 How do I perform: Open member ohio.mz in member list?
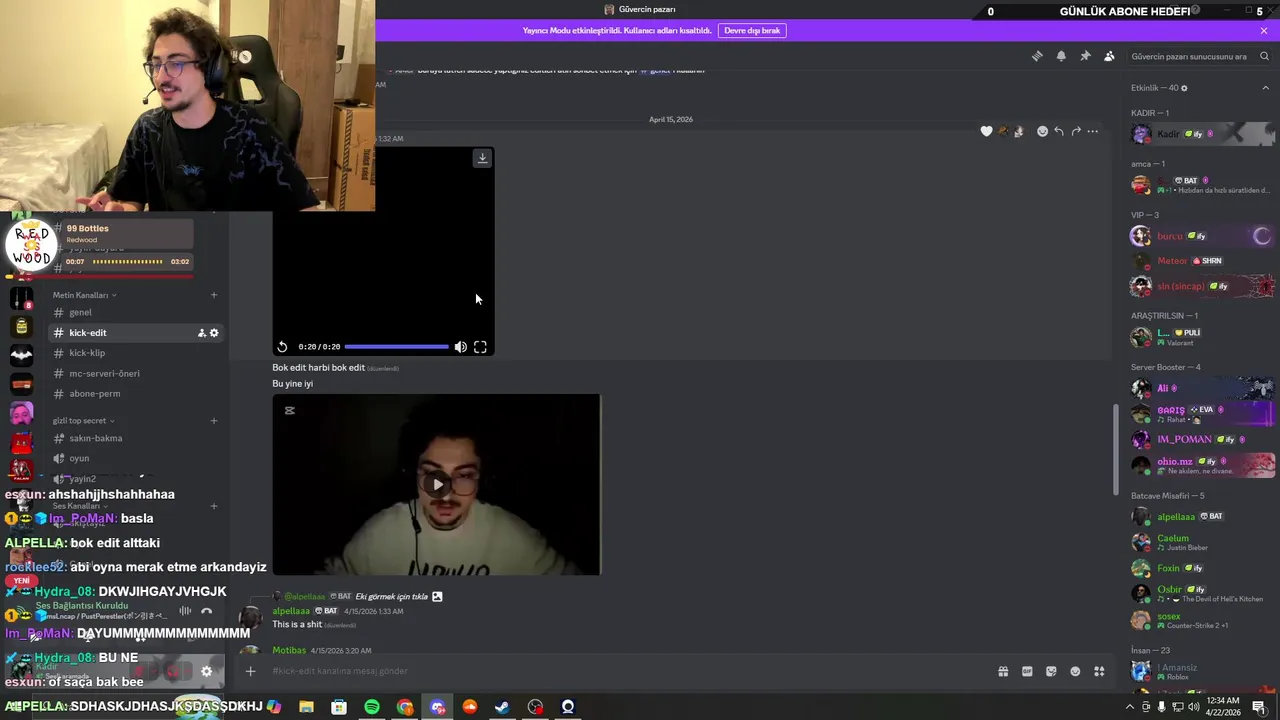tap(1202, 465)
